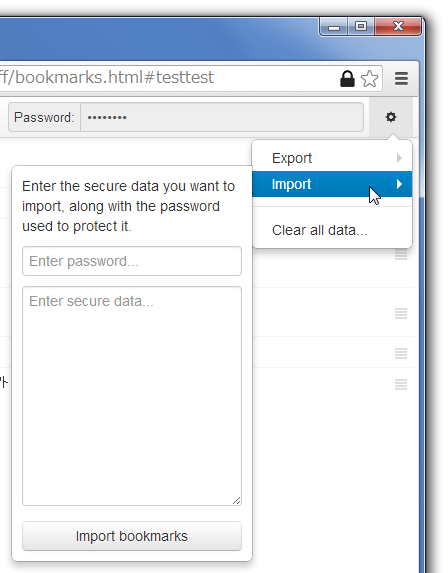Click the Enter secure data textarea
The height and width of the screenshot is (573, 448).
[132, 396]
